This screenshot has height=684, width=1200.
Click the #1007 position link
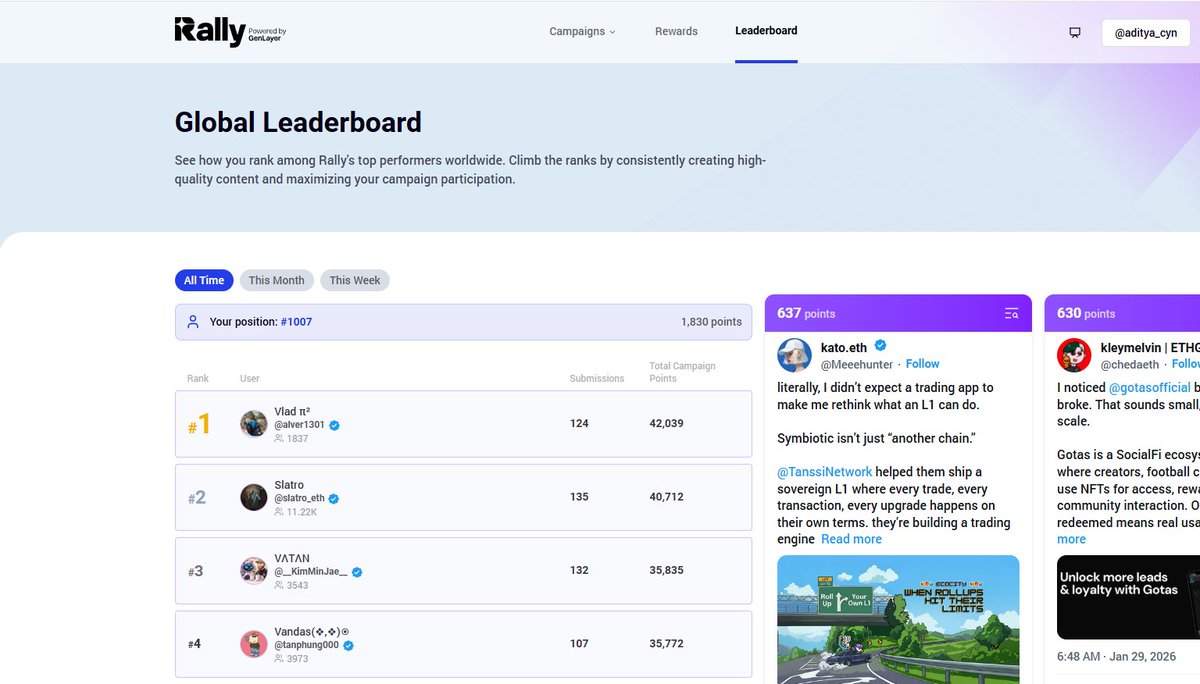296,322
